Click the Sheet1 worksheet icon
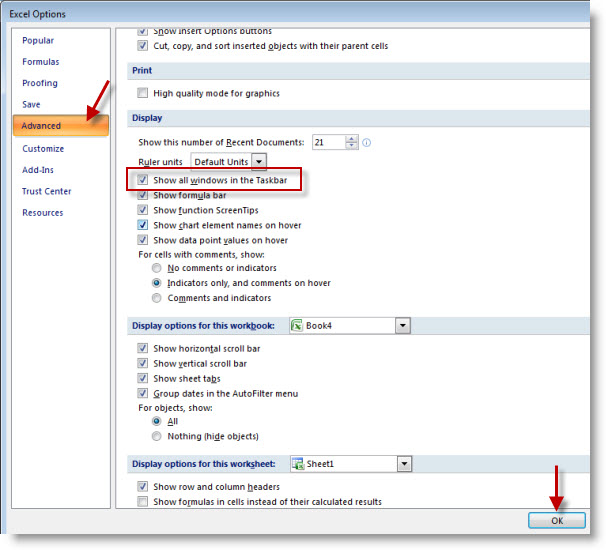The image size is (606, 550). coord(298,463)
